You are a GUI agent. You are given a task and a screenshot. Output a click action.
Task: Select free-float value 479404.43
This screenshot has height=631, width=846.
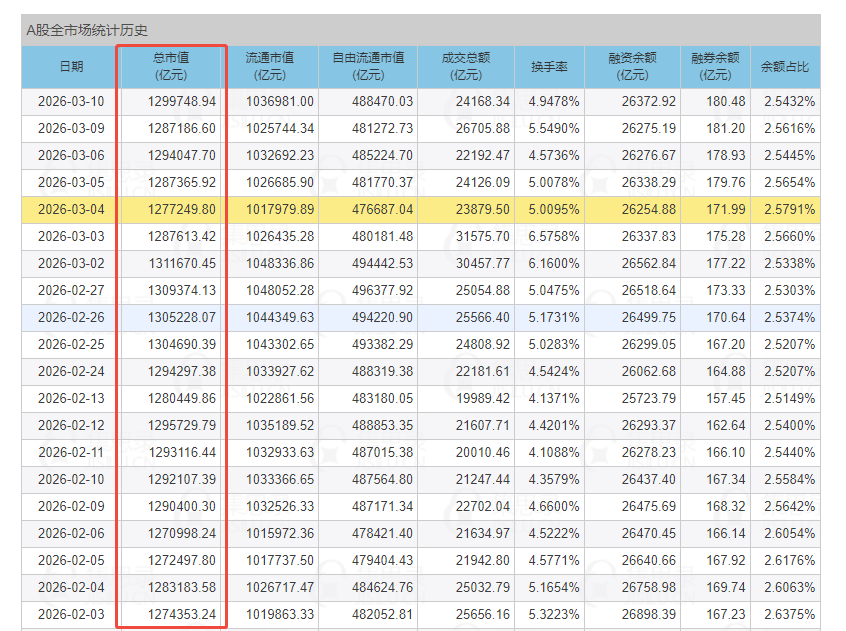(x=383, y=560)
